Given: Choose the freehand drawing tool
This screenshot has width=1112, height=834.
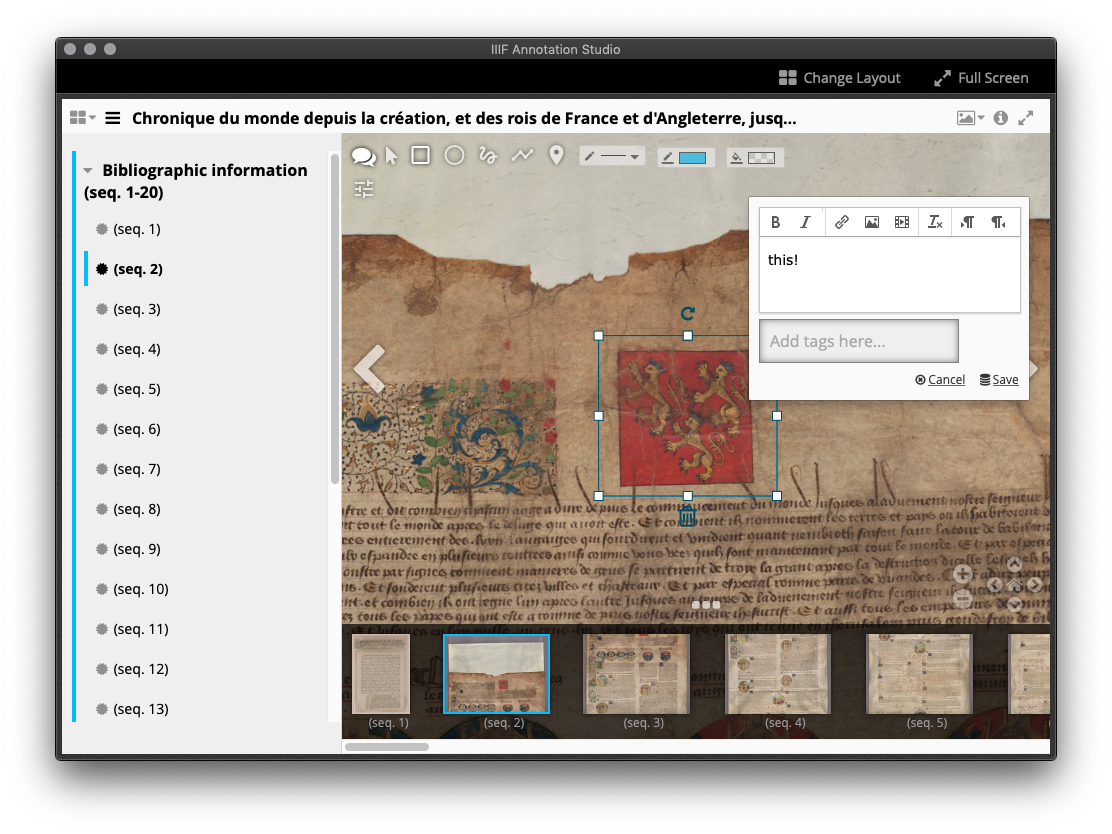Looking at the screenshot, I should (488, 155).
